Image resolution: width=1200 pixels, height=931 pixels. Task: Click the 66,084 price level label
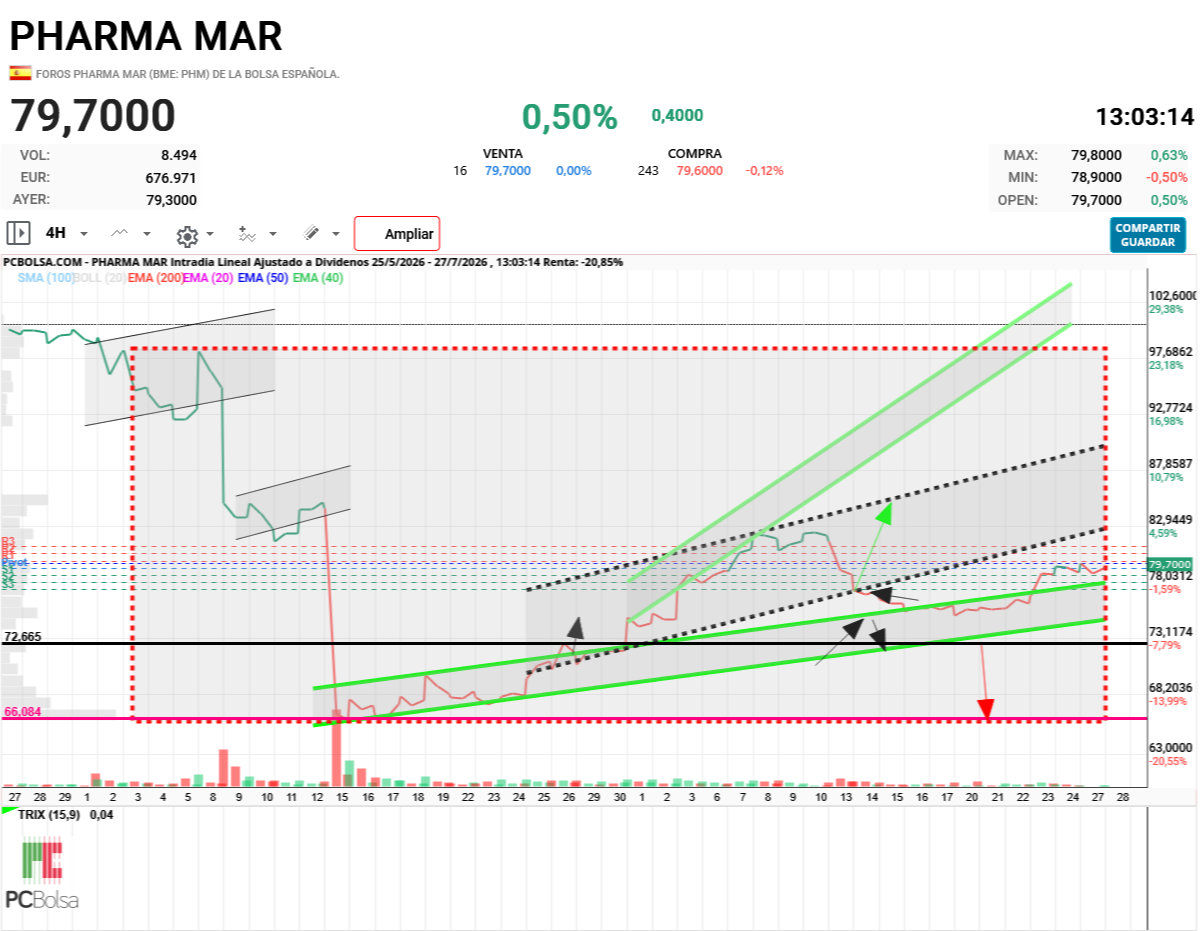(x=22, y=712)
